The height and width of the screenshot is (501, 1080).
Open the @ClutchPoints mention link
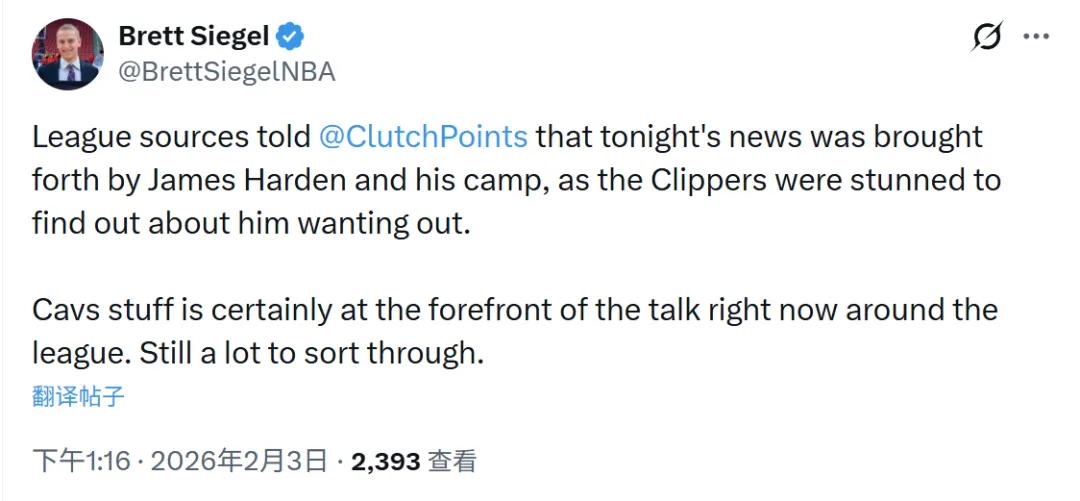423,136
